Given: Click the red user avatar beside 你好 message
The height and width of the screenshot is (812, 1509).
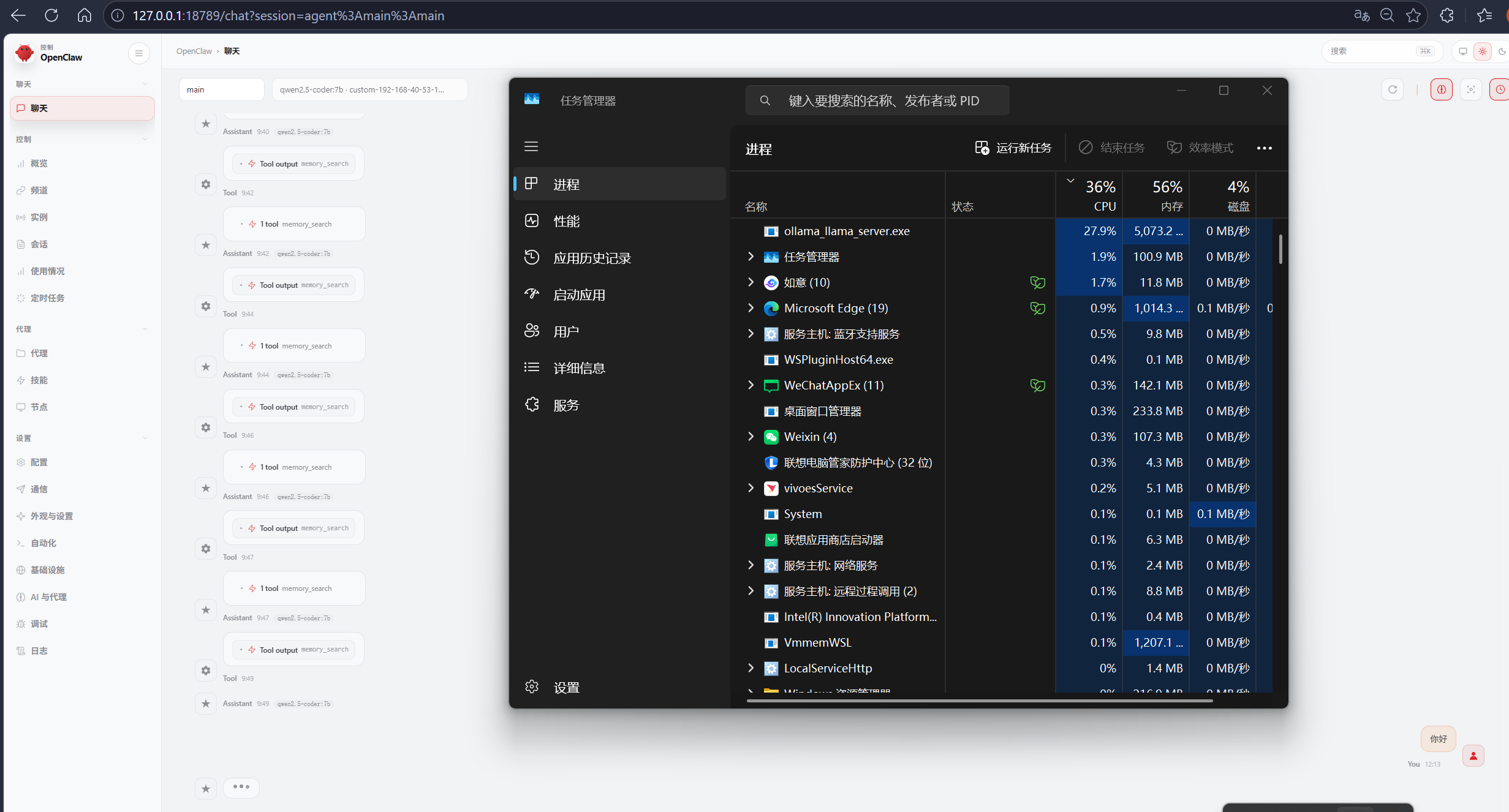Looking at the screenshot, I should 1473,756.
